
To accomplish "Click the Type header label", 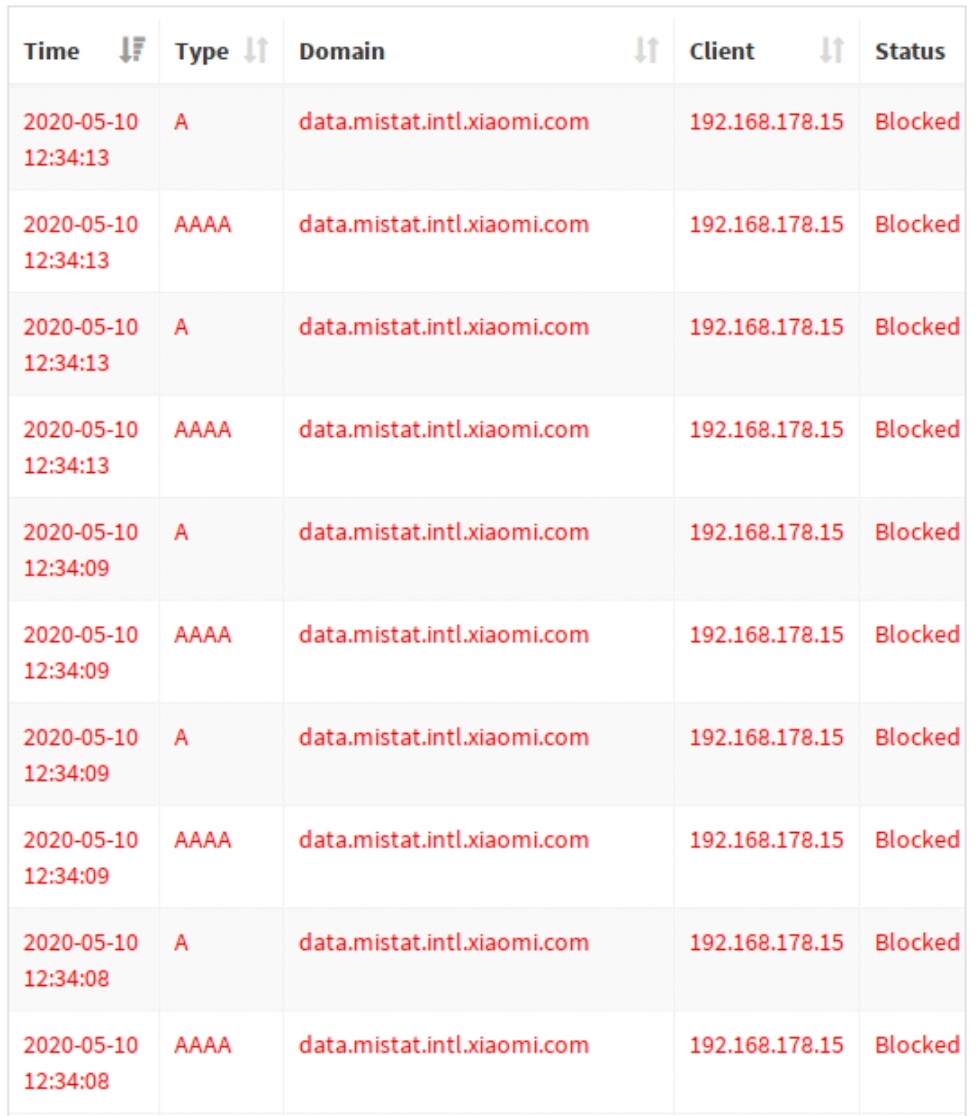I will tap(202, 52).
